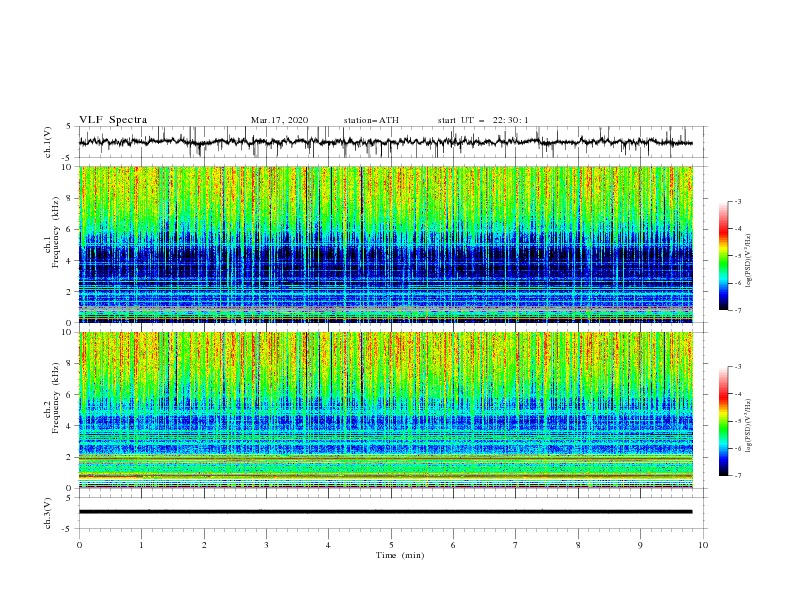Screen dimensions: 792x612
Task: Click the "3" tick on the time axis
Action: [x=266, y=545]
